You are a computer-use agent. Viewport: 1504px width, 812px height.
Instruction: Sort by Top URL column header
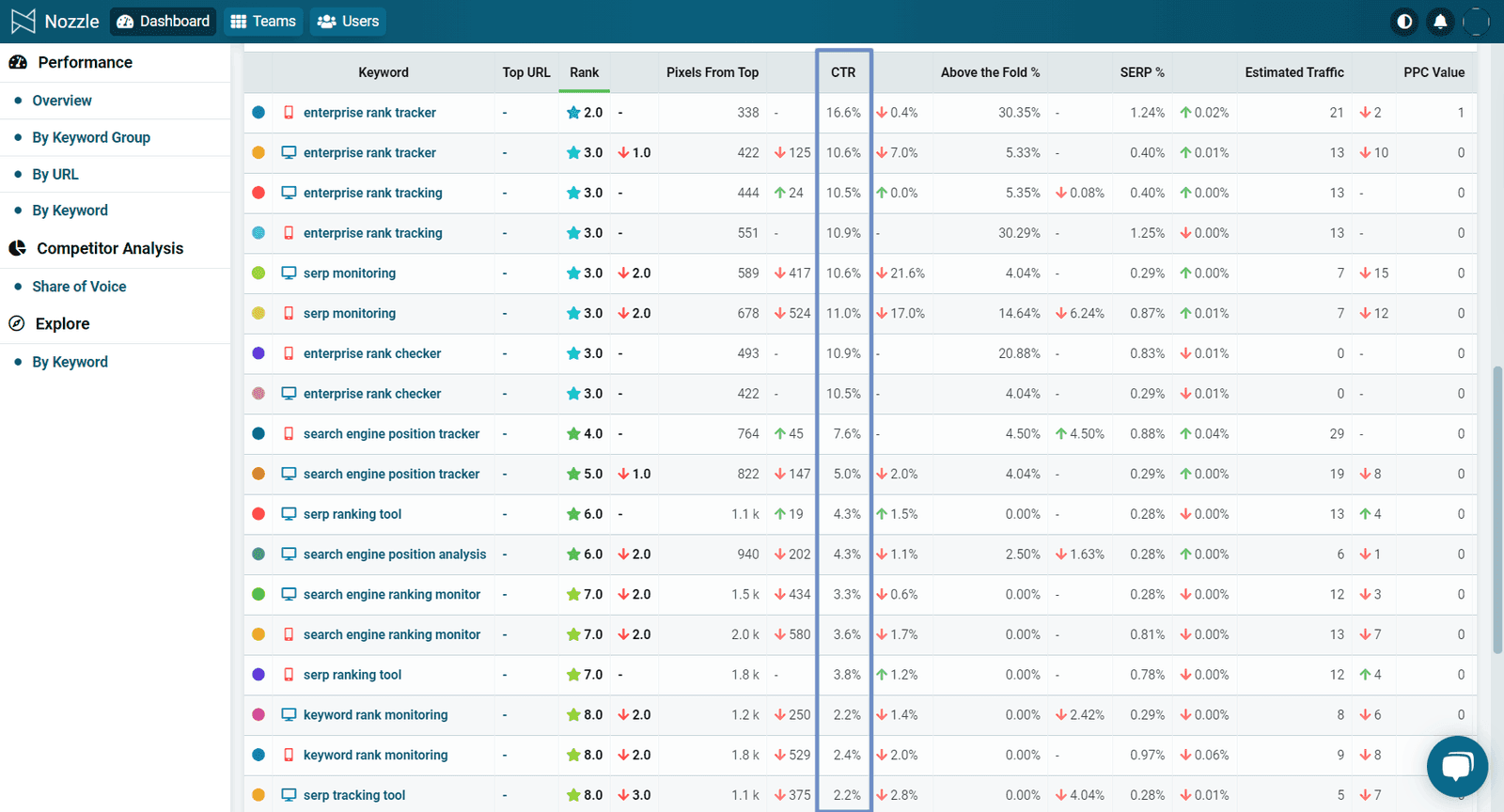point(526,72)
